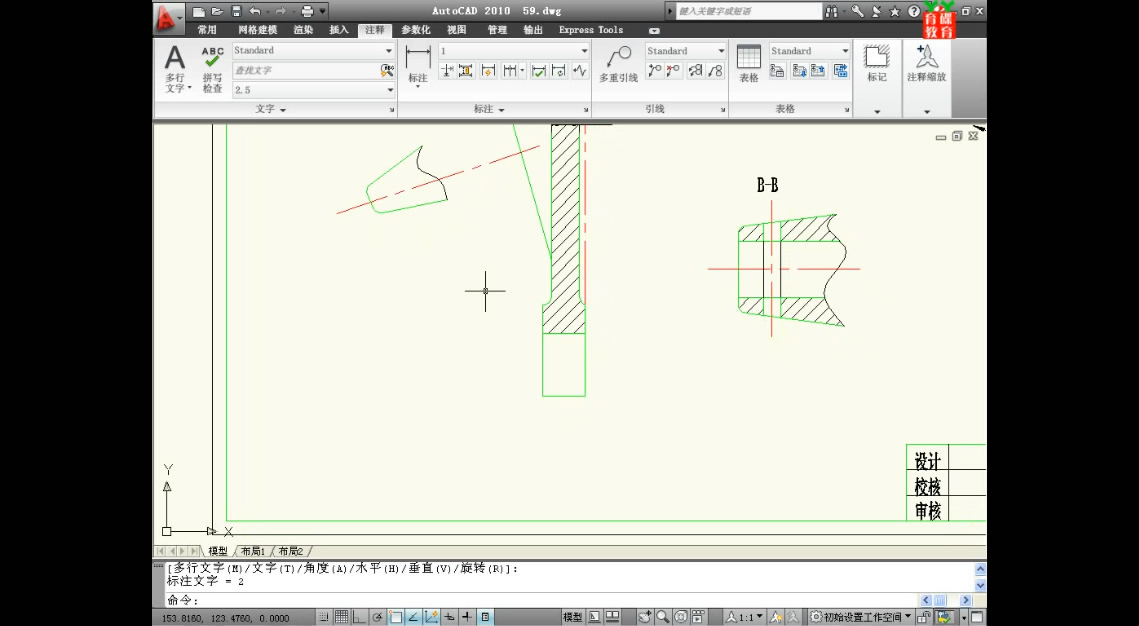1139x626 pixels.
Task: Click the zoom magnifier icon in status bar
Action: [x=662, y=617]
